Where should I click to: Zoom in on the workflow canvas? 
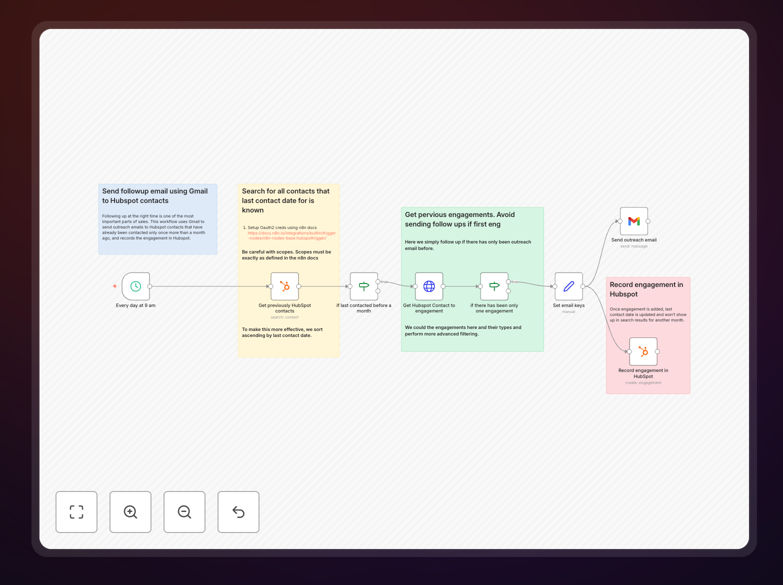click(130, 512)
